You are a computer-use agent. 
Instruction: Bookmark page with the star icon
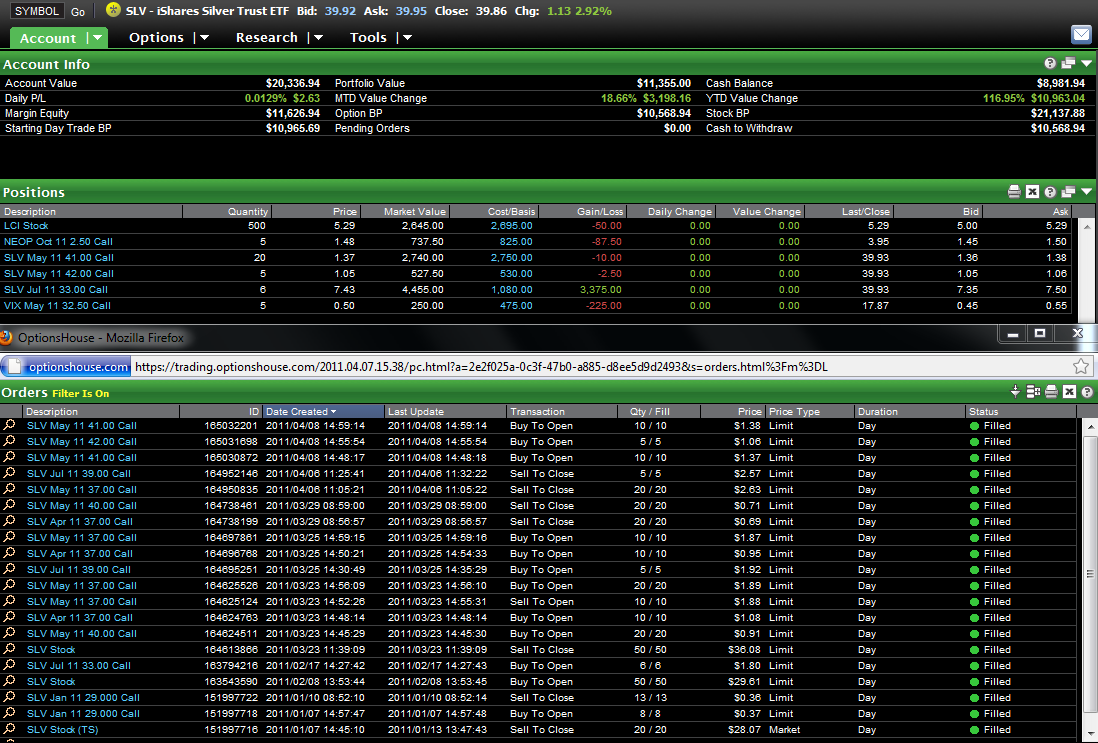[x=1080, y=366]
